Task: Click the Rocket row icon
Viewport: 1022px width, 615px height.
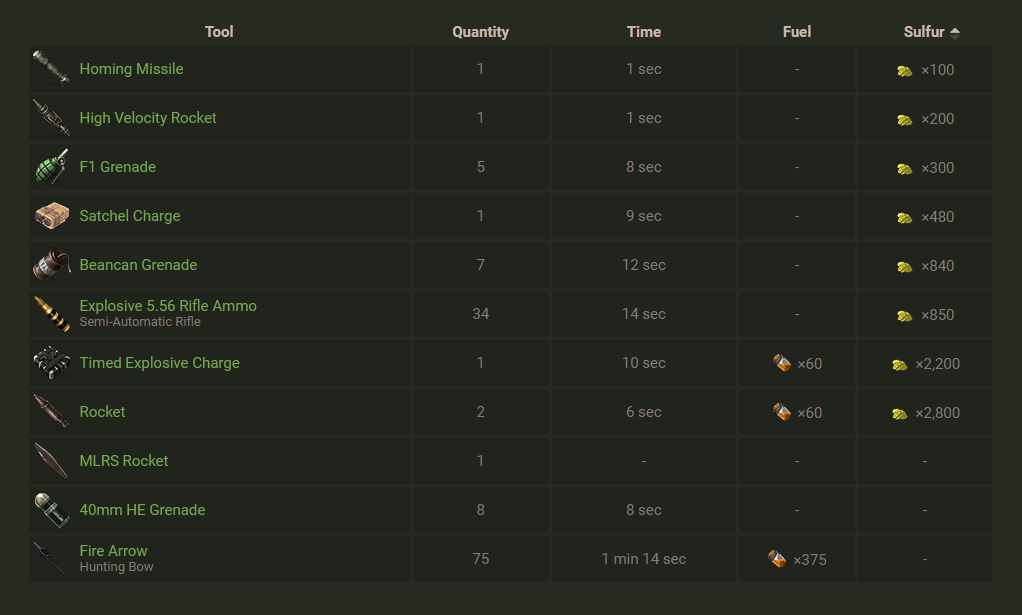Action: 50,412
